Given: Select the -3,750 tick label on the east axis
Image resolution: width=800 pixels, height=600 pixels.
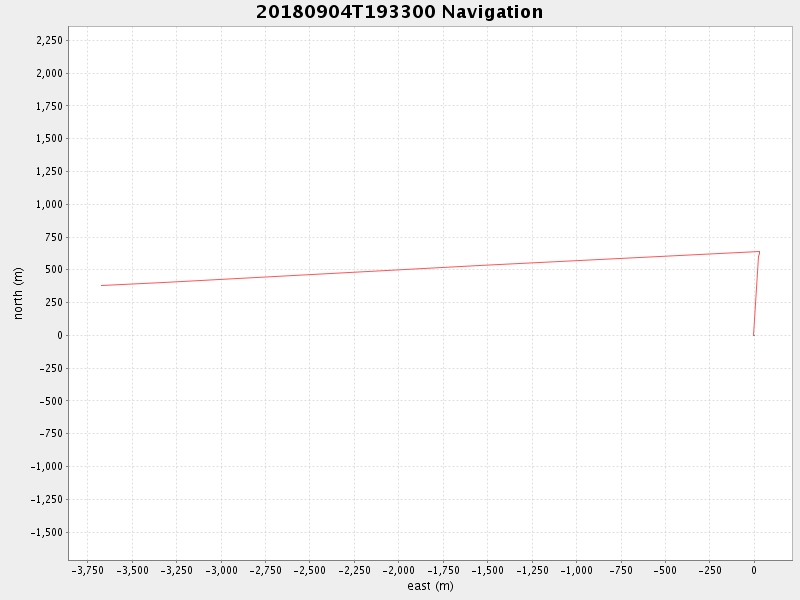Looking at the screenshot, I should [87, 570].
